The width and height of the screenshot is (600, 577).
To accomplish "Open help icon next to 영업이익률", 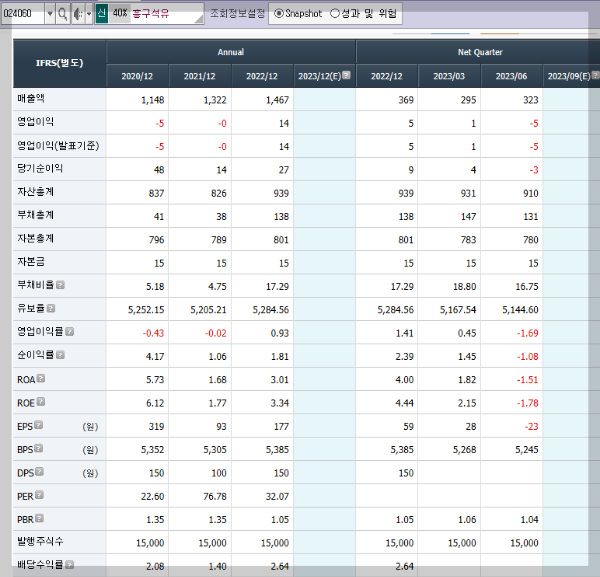I will (70, 332).
